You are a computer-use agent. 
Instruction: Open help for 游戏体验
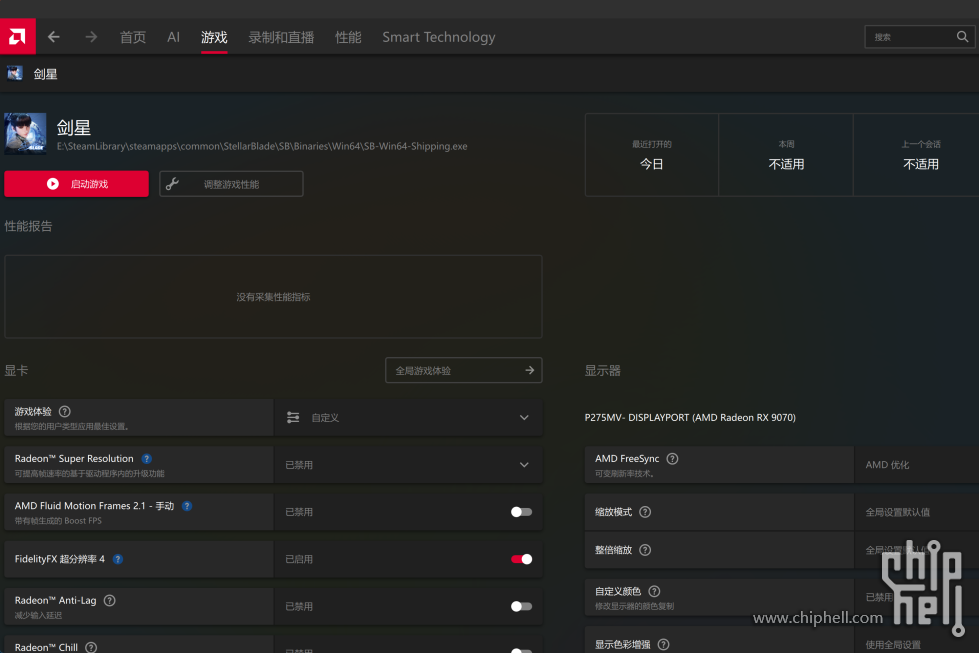tap(64, 411)
